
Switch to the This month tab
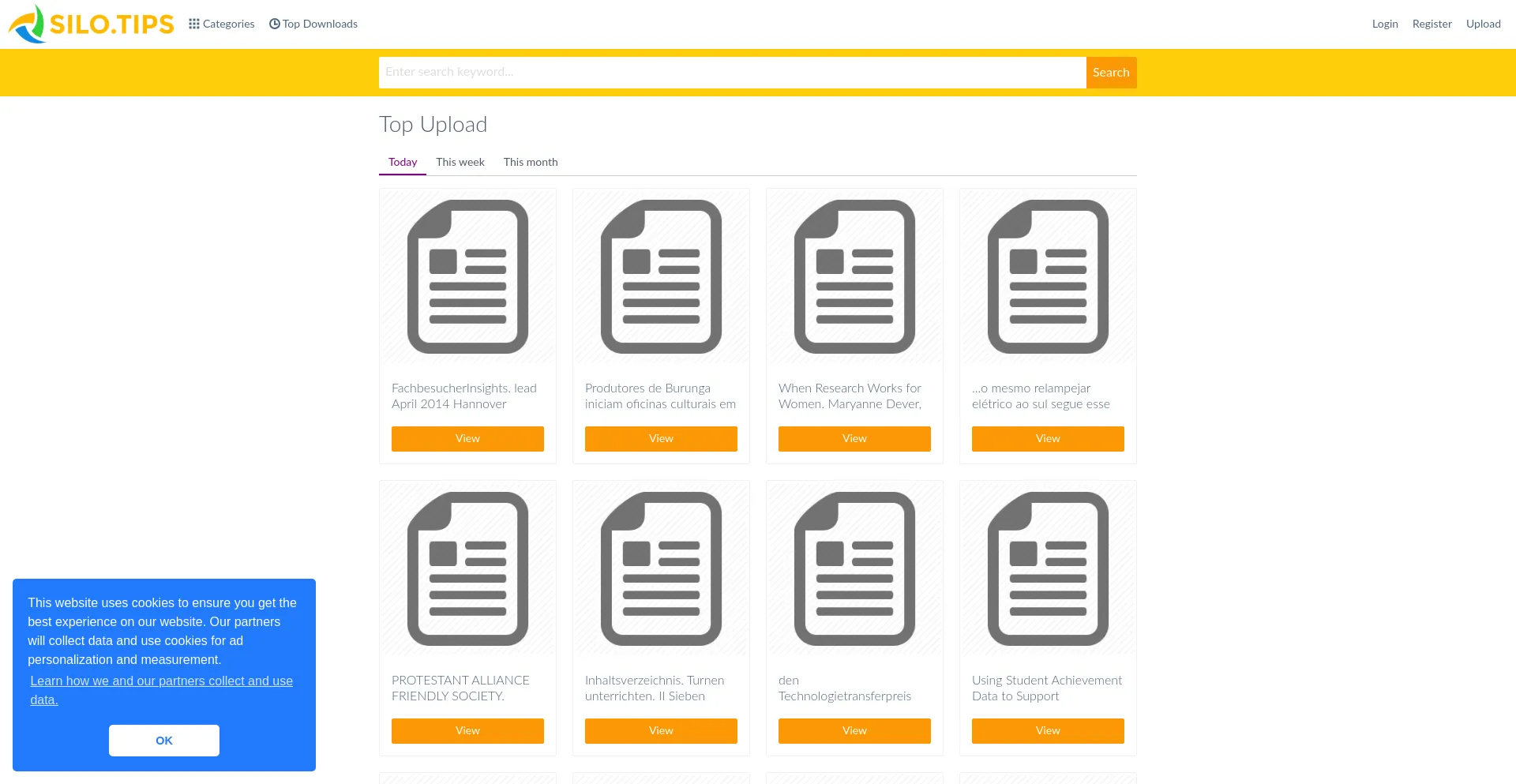coord(531,162)
